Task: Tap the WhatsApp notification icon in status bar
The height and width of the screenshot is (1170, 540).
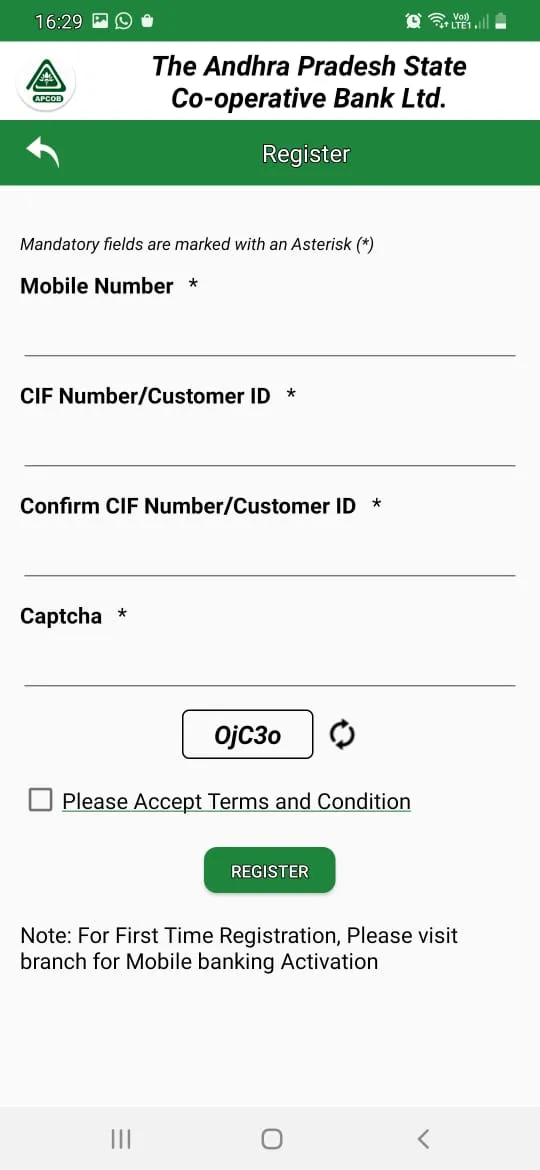Action: point(123,21)
